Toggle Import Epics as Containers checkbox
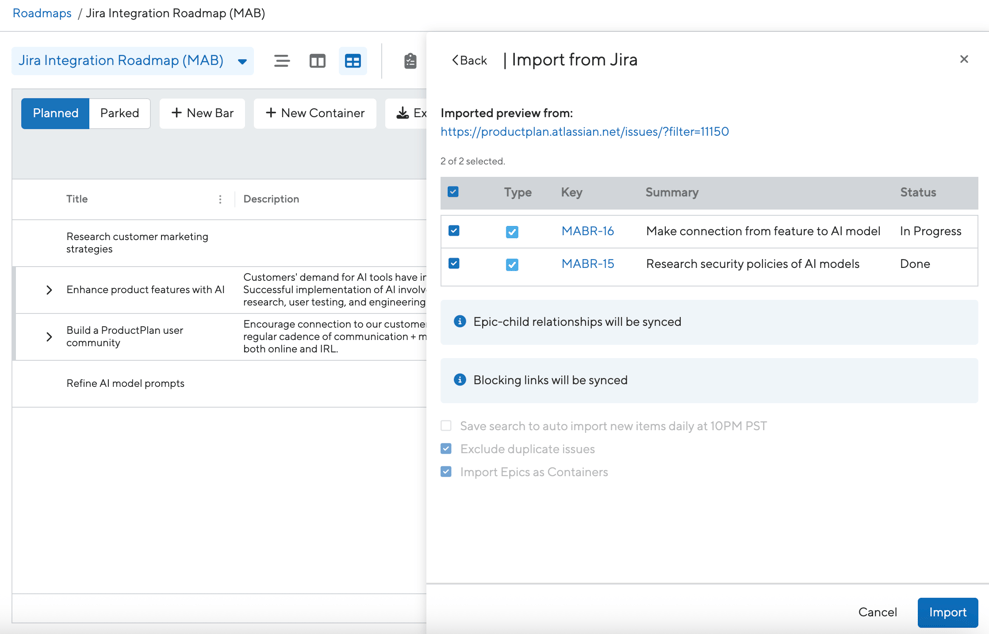The width and height of the screenshot is (989, 634). [x=446, y=471]
